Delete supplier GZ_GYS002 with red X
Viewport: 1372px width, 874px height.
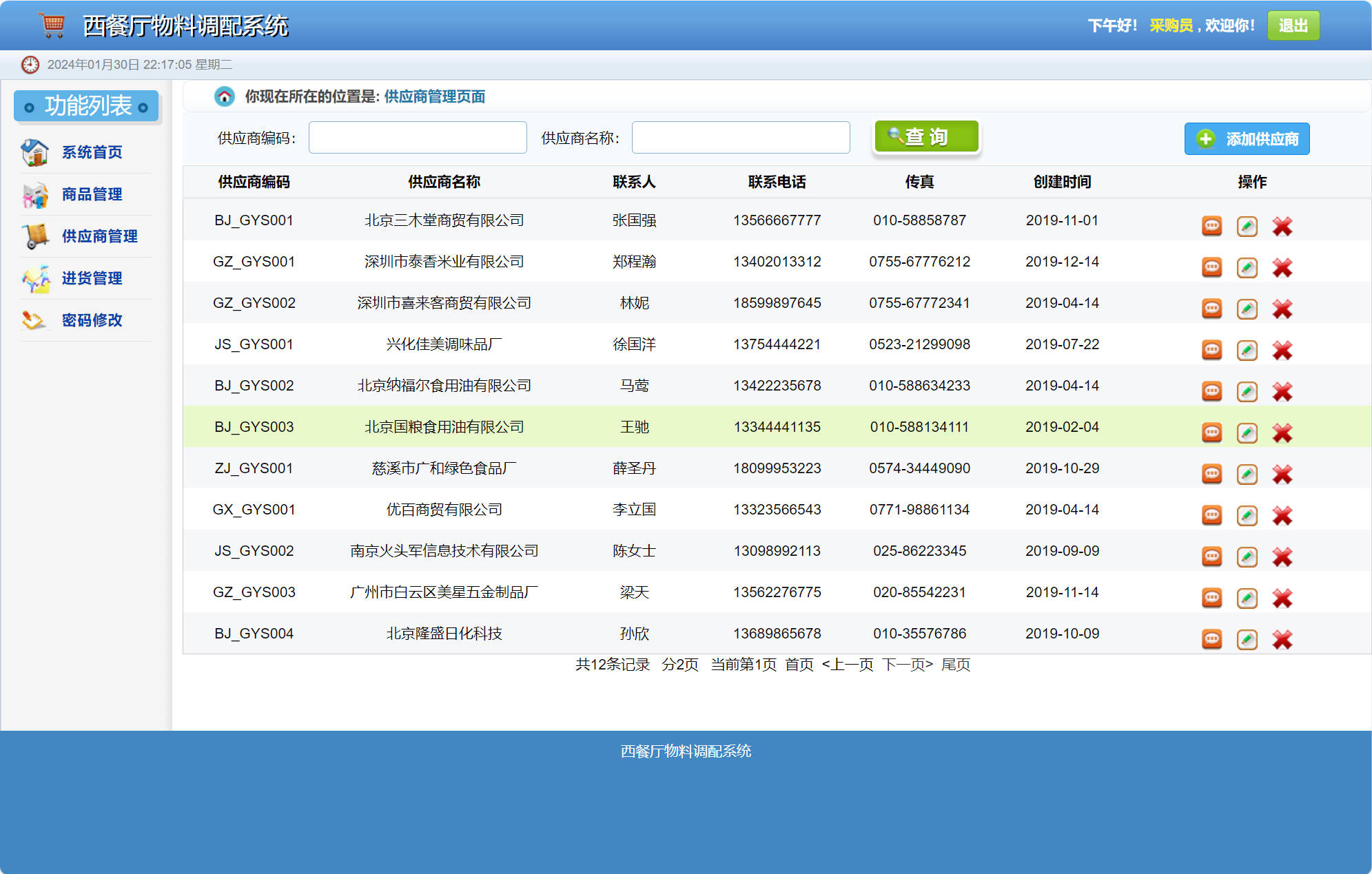(x=1282, y=309)
